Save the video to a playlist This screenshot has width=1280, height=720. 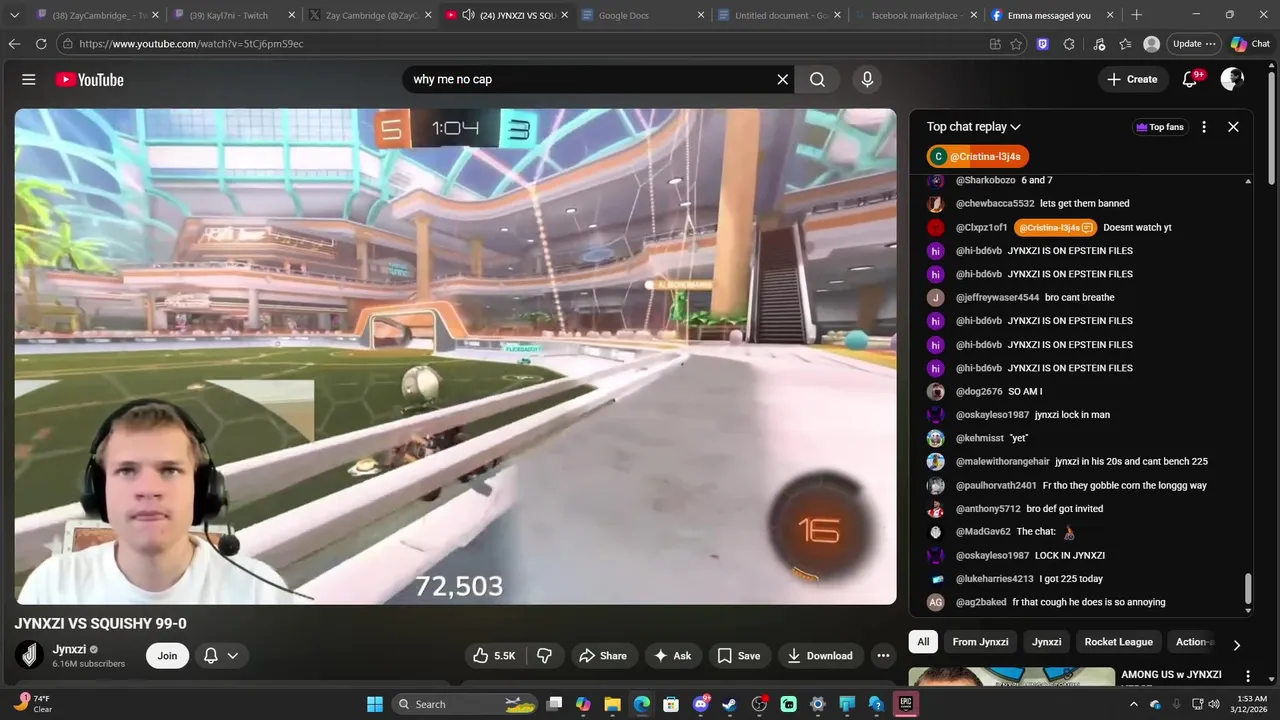pos(739,656)
